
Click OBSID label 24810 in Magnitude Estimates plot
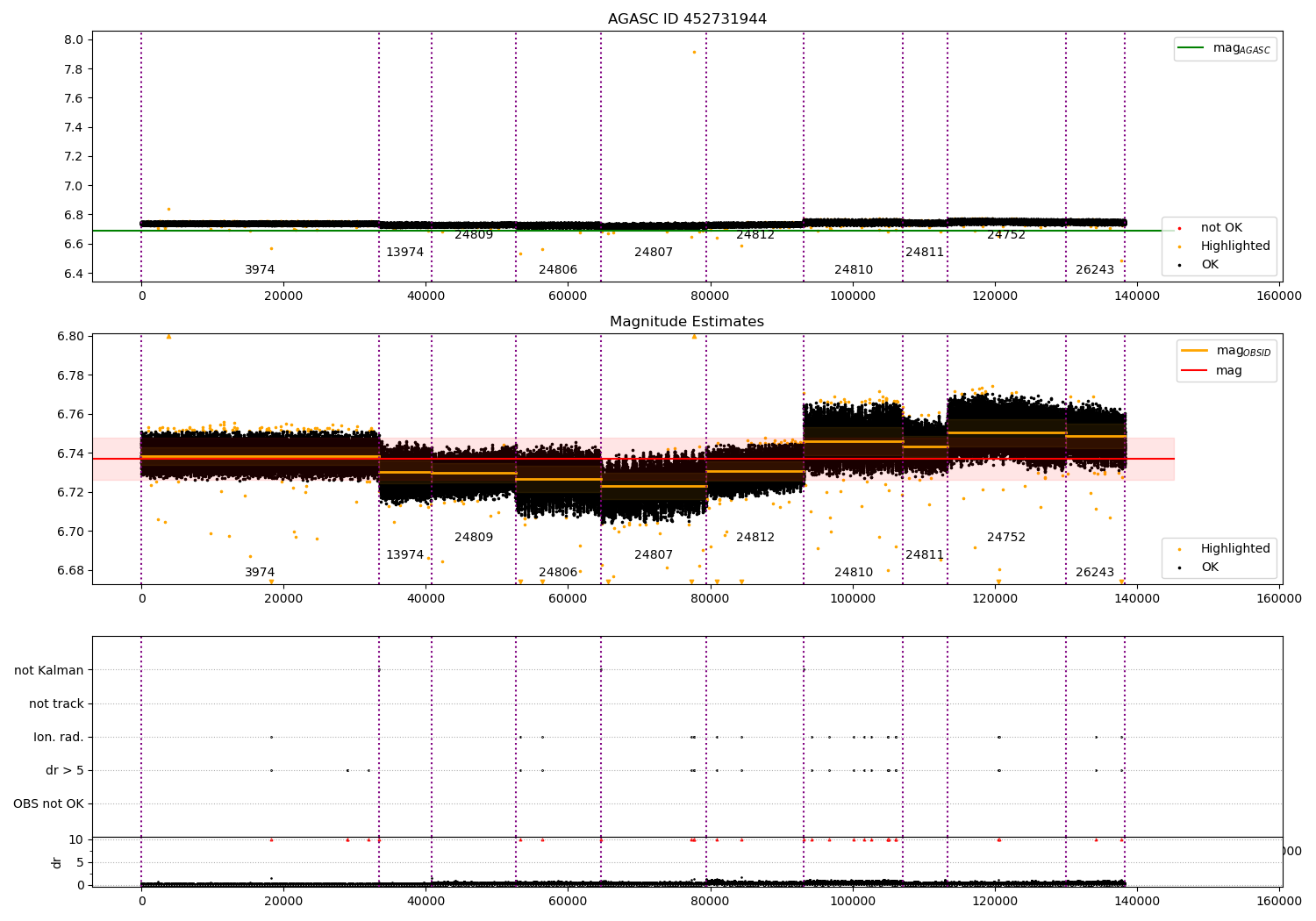pyautogui.click(x=854, y=573)
